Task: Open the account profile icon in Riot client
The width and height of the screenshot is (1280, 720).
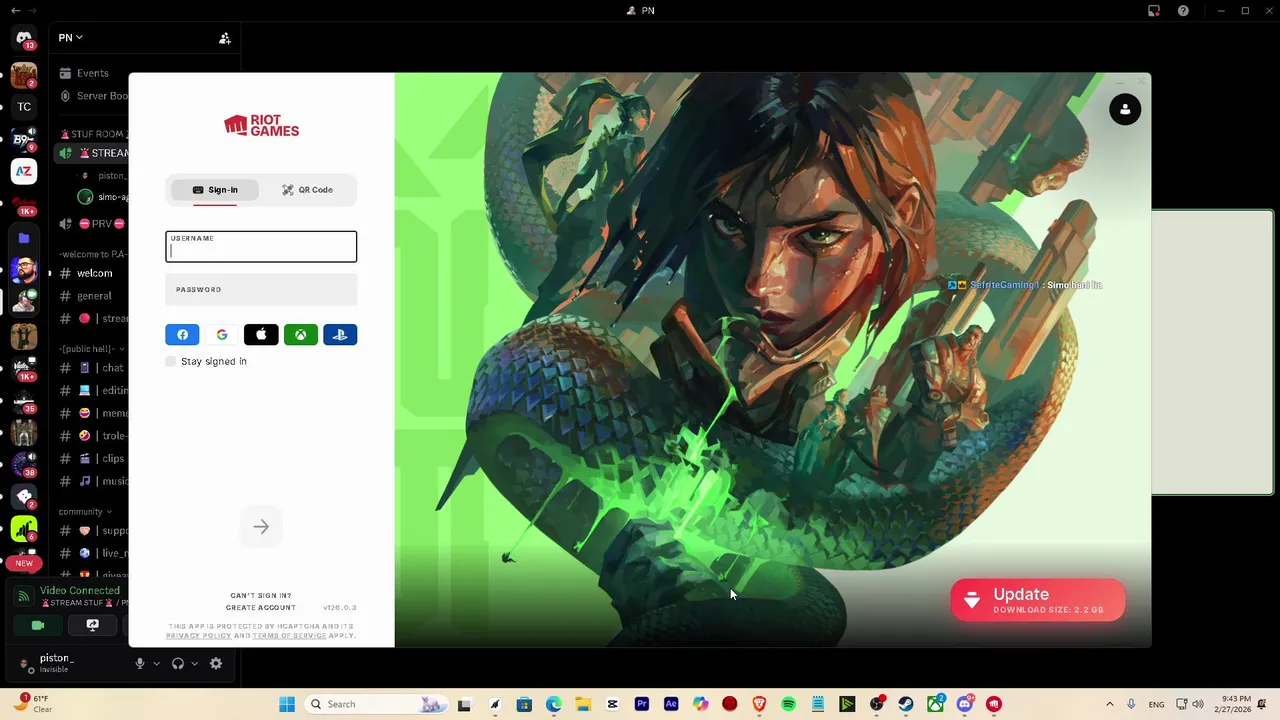Action: click(x=1125, y=110)
